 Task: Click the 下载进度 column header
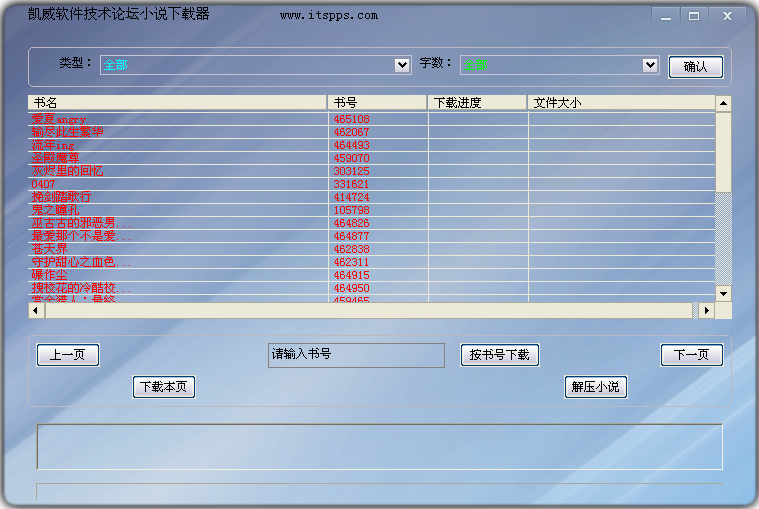point(477,103)
